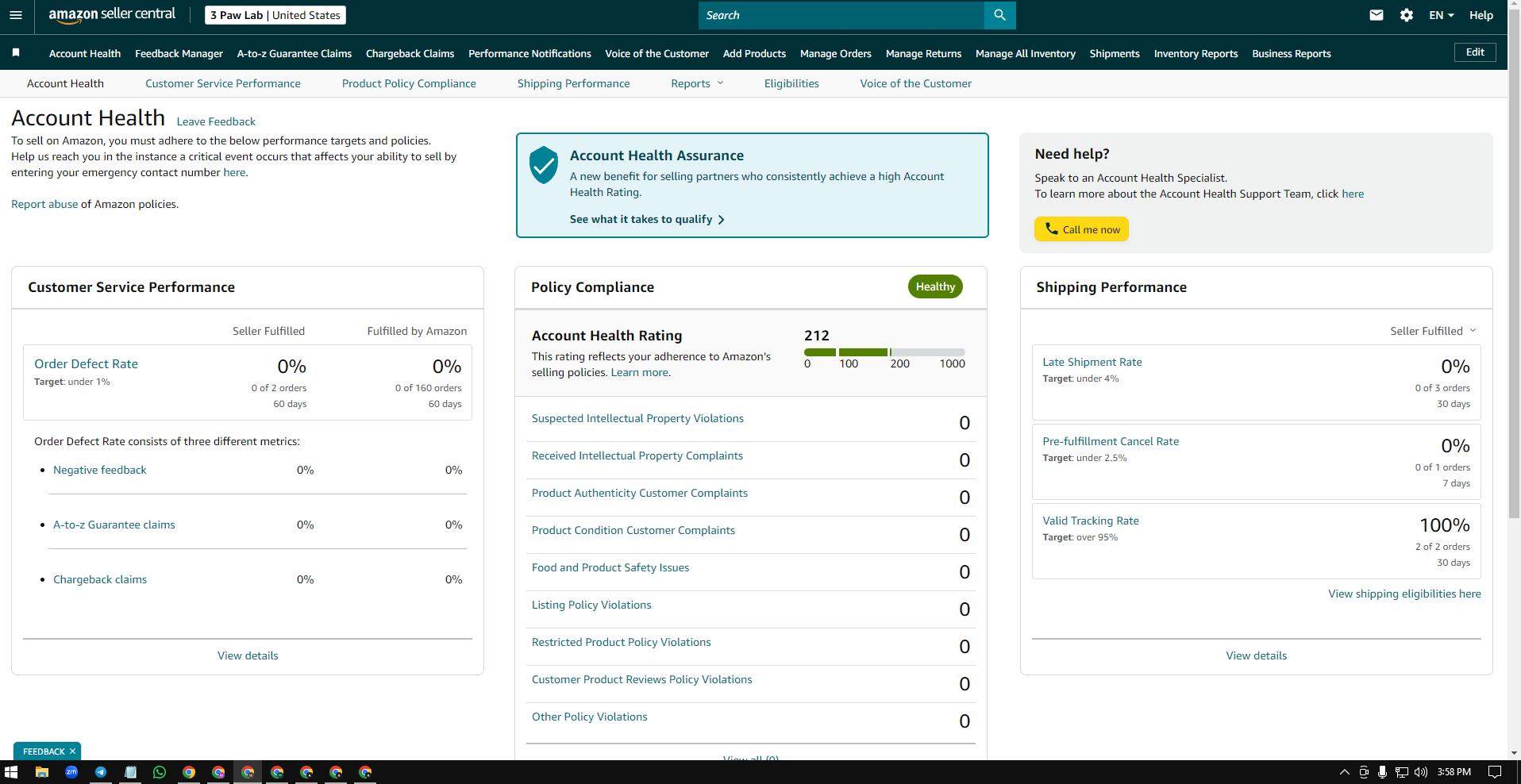1521x784 pixels.
Task: Open Restricted Product Policy Violations
Action: pyautogui.click(x=622, y=642)
